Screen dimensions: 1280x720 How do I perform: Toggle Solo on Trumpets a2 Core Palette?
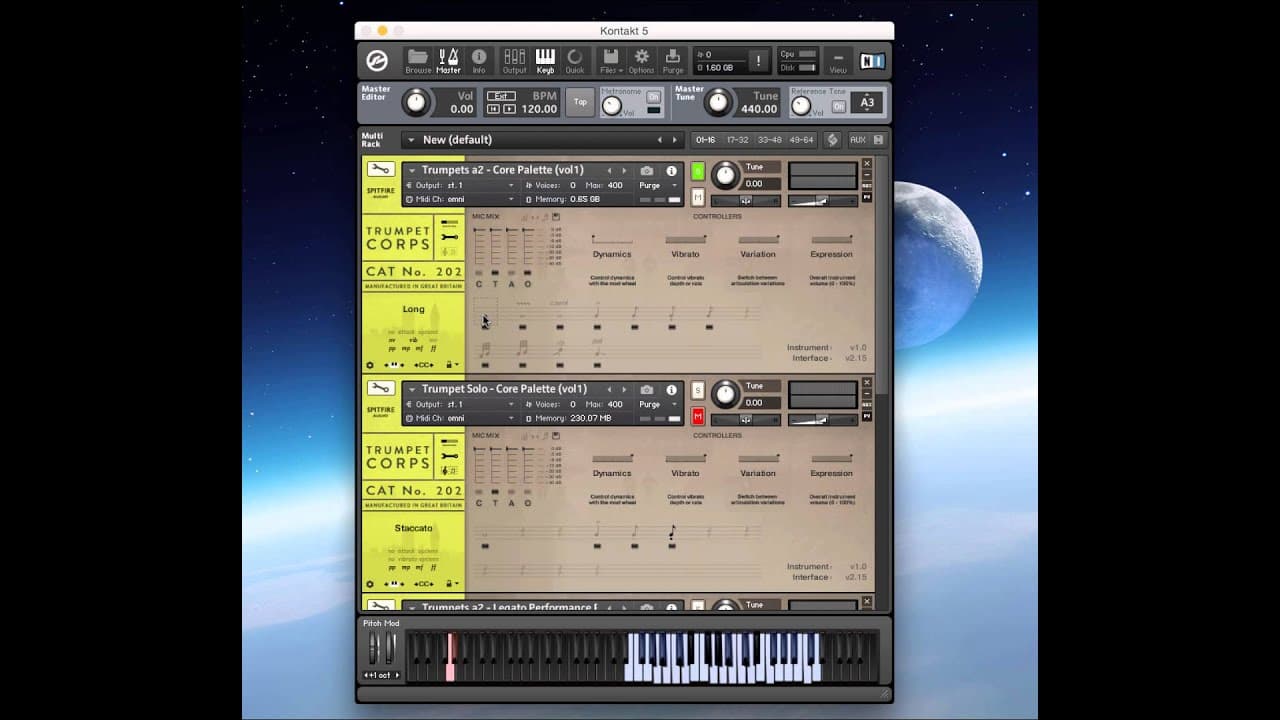click(698, 171)
